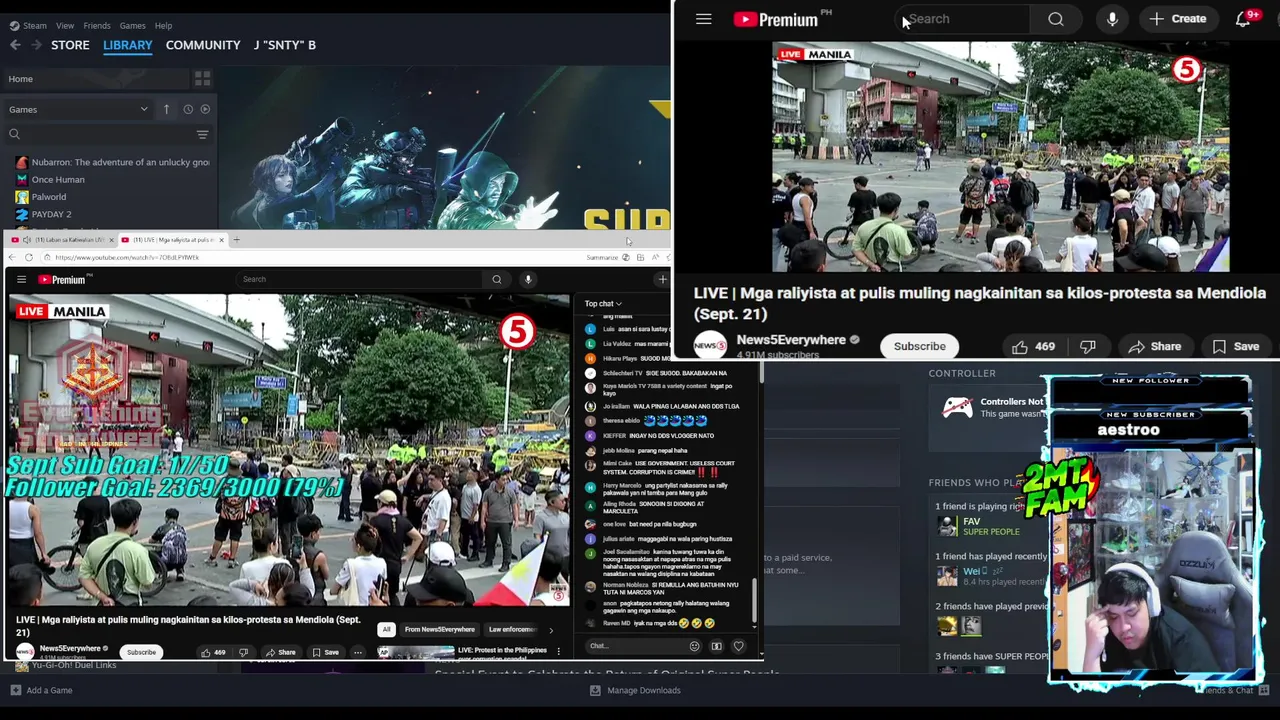Click the Steam library search field
The height and width of the screenshot is (720, 1280).
click(x=100, y=134)
